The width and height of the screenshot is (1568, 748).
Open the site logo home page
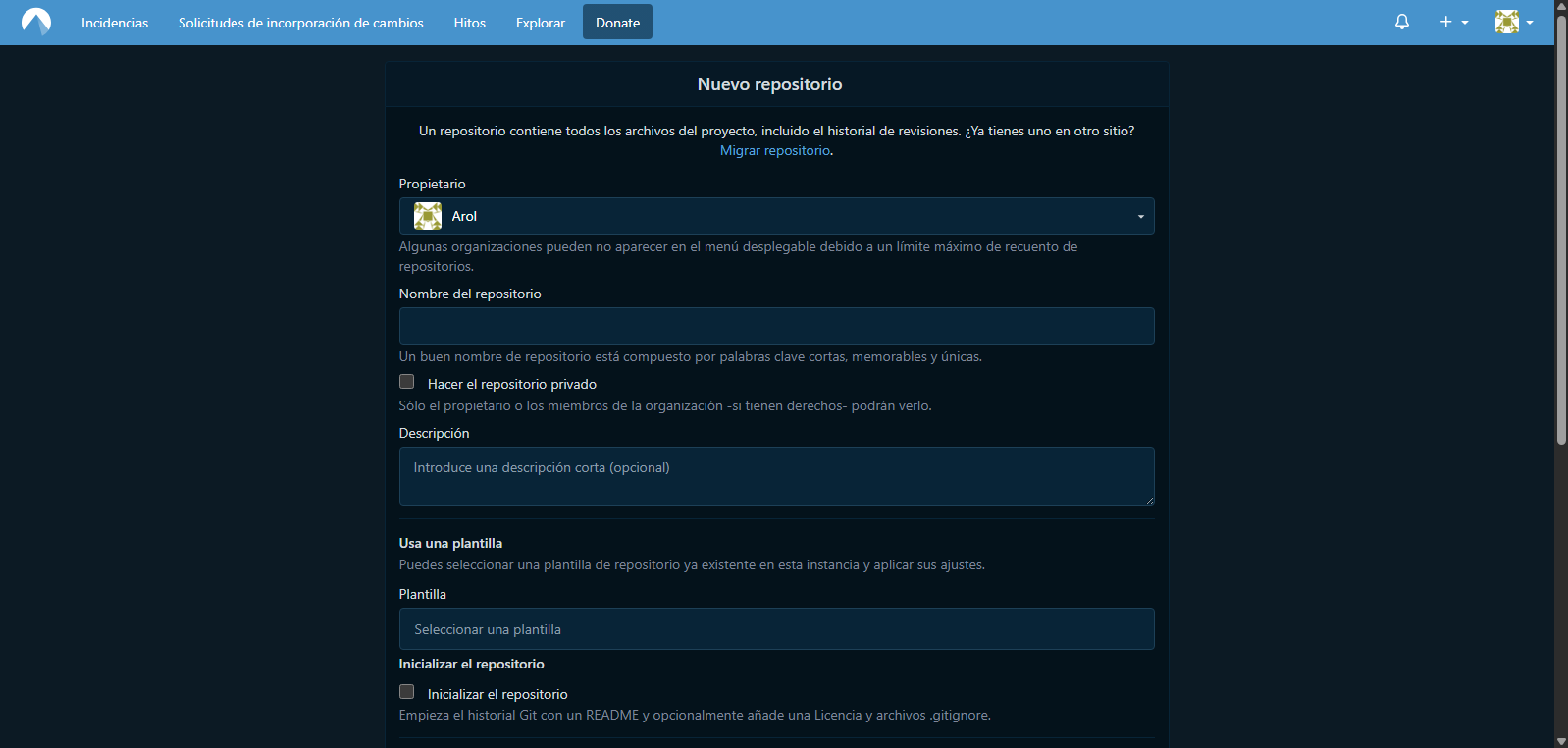[x=36, y=22]
